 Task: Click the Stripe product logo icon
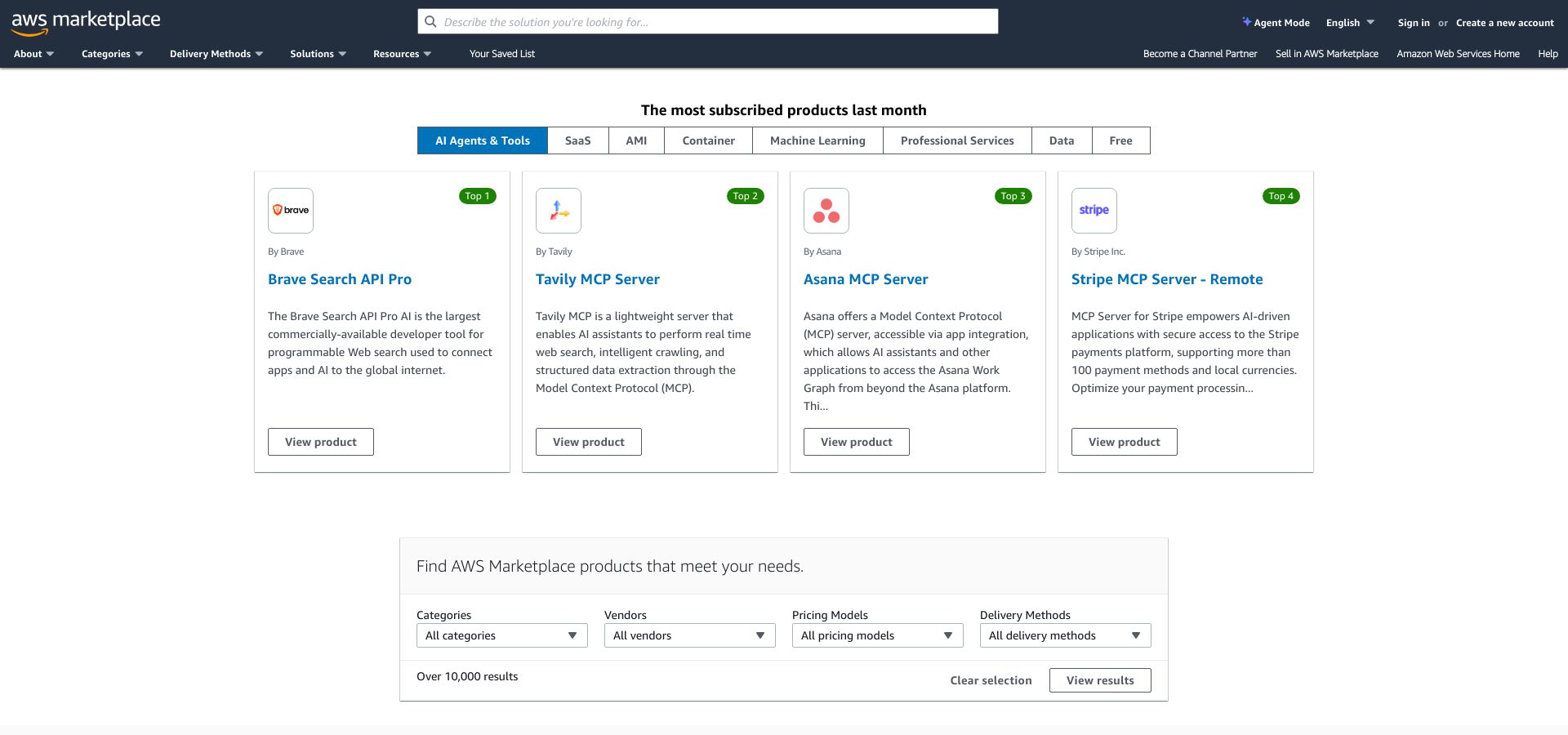(1094, 211)
